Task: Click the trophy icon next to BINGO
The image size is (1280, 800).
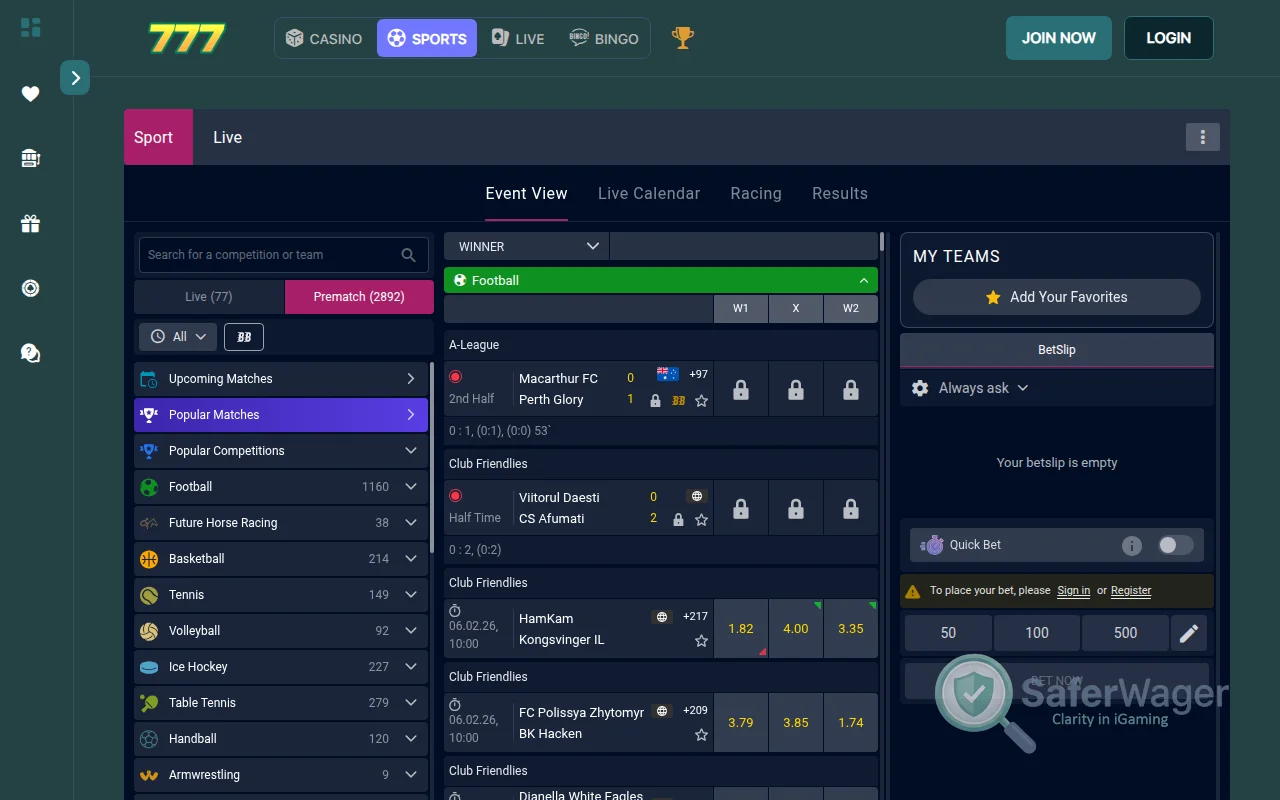Action: click(x=682, y=38)
